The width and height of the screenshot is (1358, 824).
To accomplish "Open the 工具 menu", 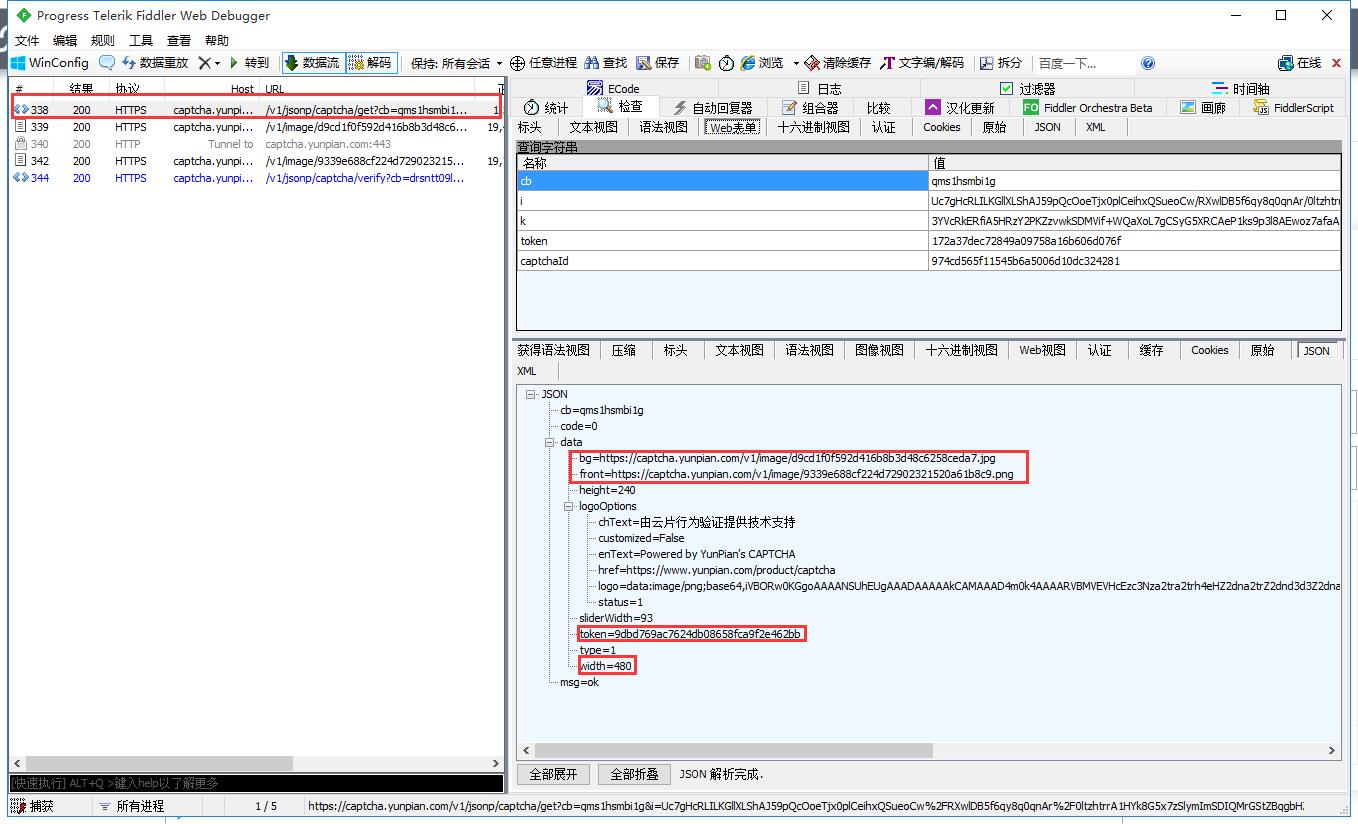I will coord(141,41).
